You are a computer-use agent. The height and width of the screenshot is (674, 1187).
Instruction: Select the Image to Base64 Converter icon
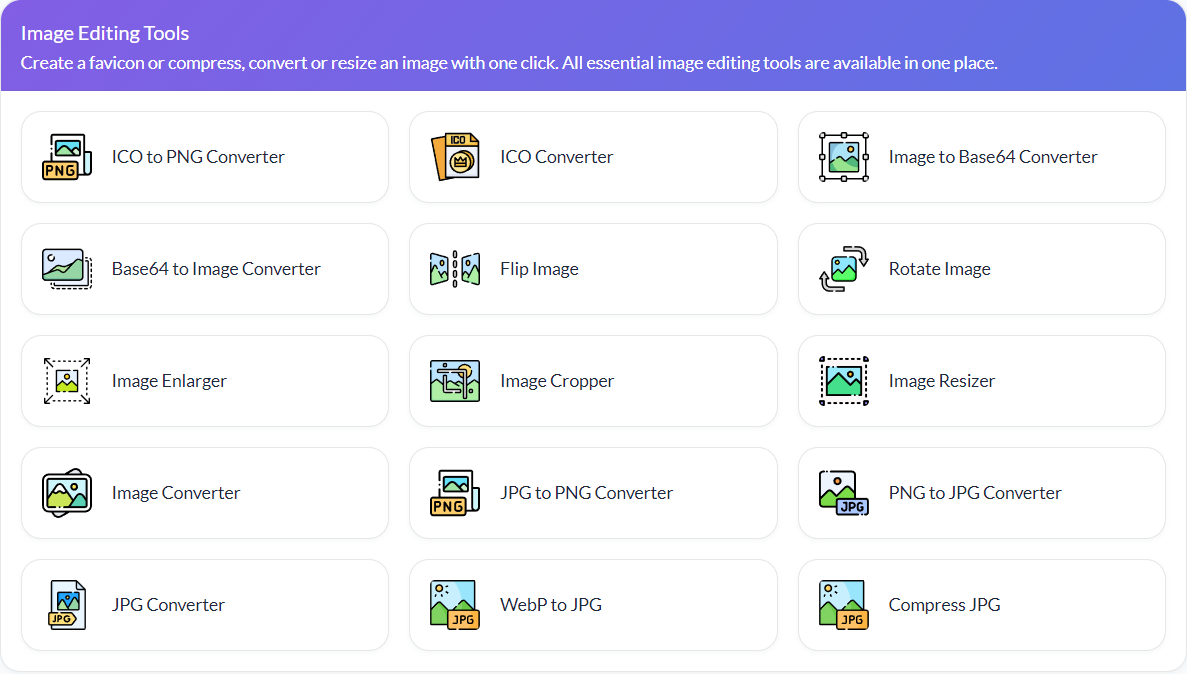pyautogui.click(x=843, y=156)
